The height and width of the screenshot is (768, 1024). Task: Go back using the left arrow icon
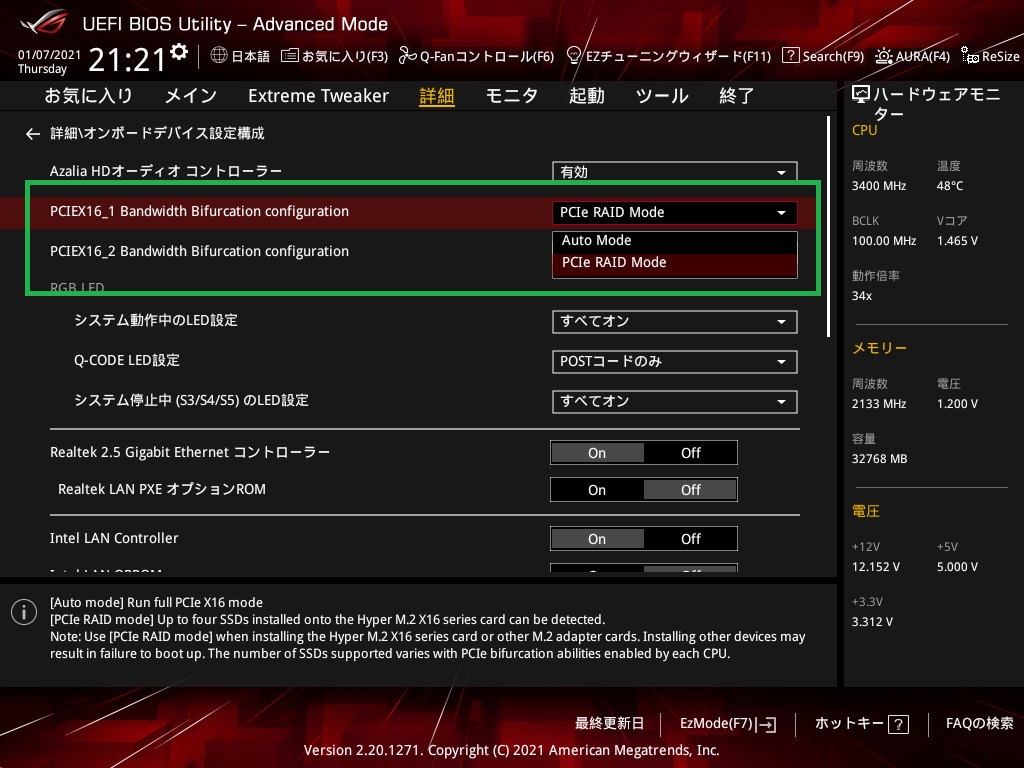click(33, 134)
